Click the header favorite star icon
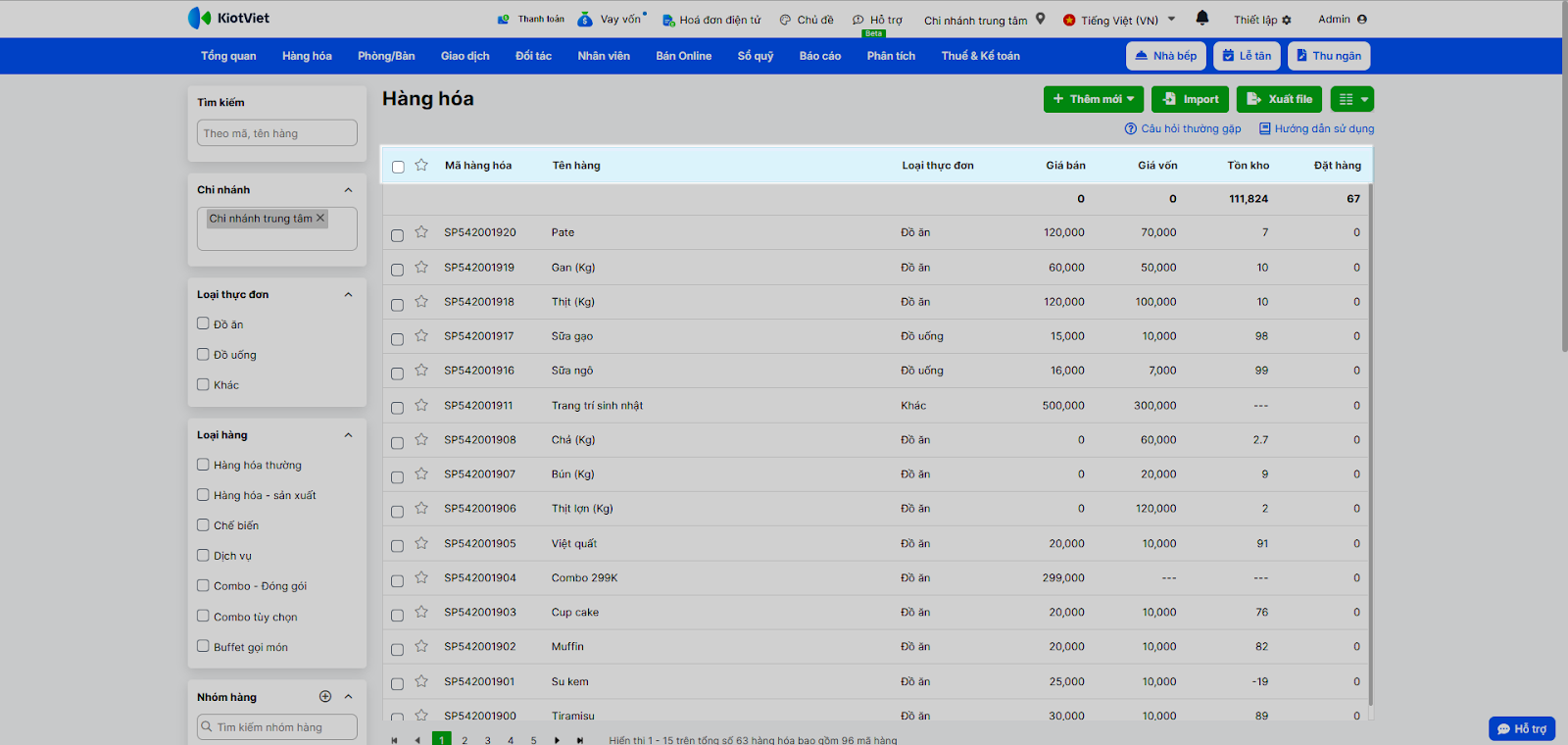This screenshot has width=1568, height=745. pos(421,165)
